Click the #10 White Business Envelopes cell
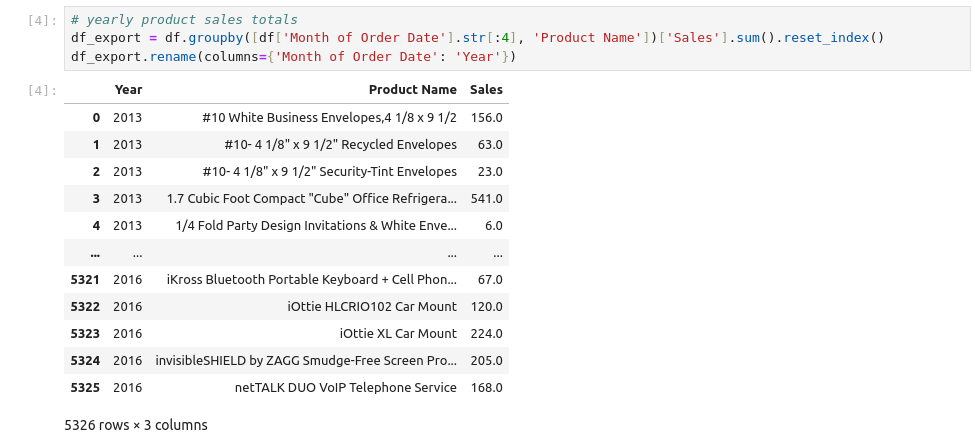The height and width of the screenshot is (445, 975). coord(329,118)
